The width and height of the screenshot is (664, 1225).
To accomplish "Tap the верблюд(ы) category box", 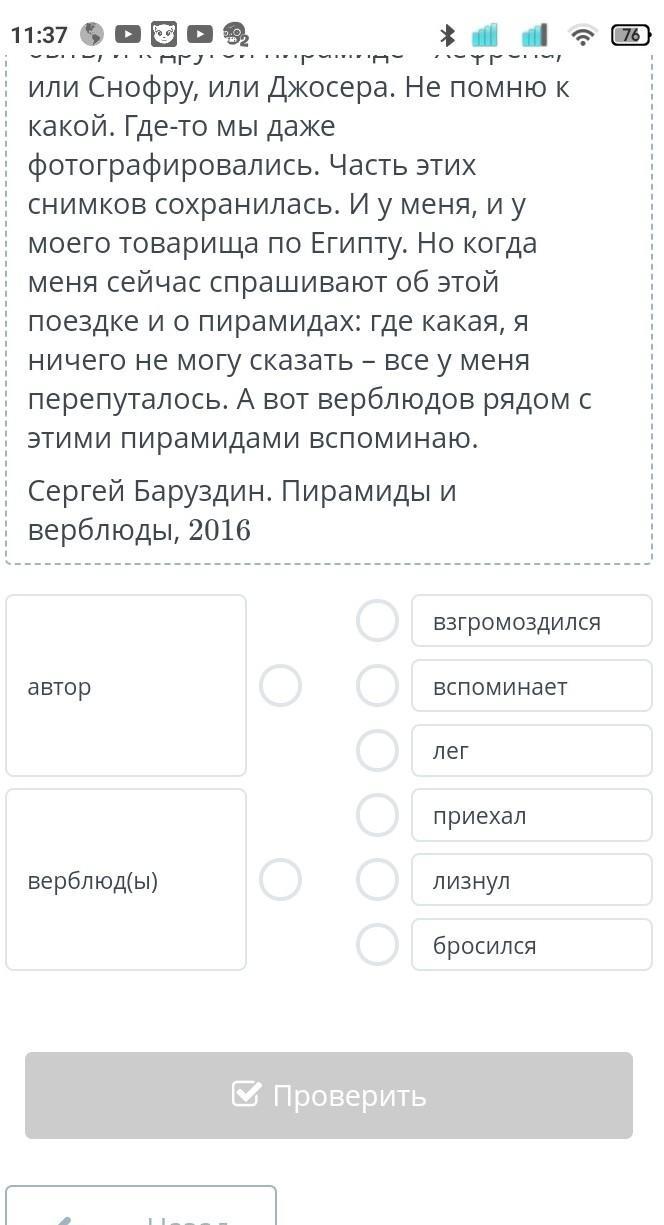I will click(126, 880).
